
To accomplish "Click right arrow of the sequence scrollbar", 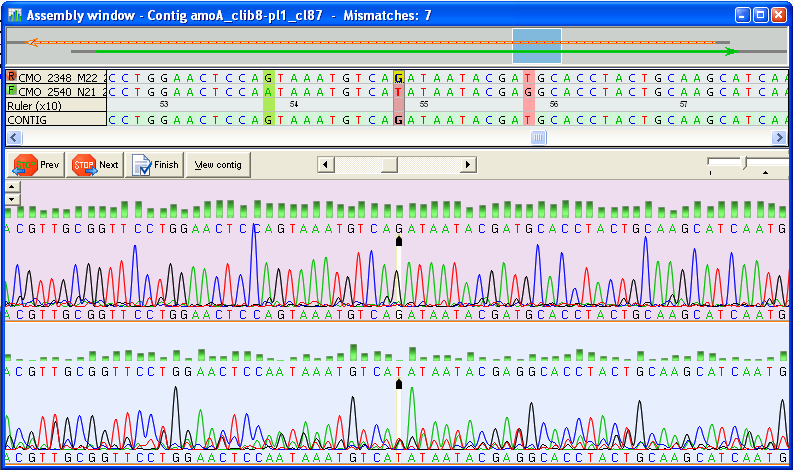I will [779, 137].
